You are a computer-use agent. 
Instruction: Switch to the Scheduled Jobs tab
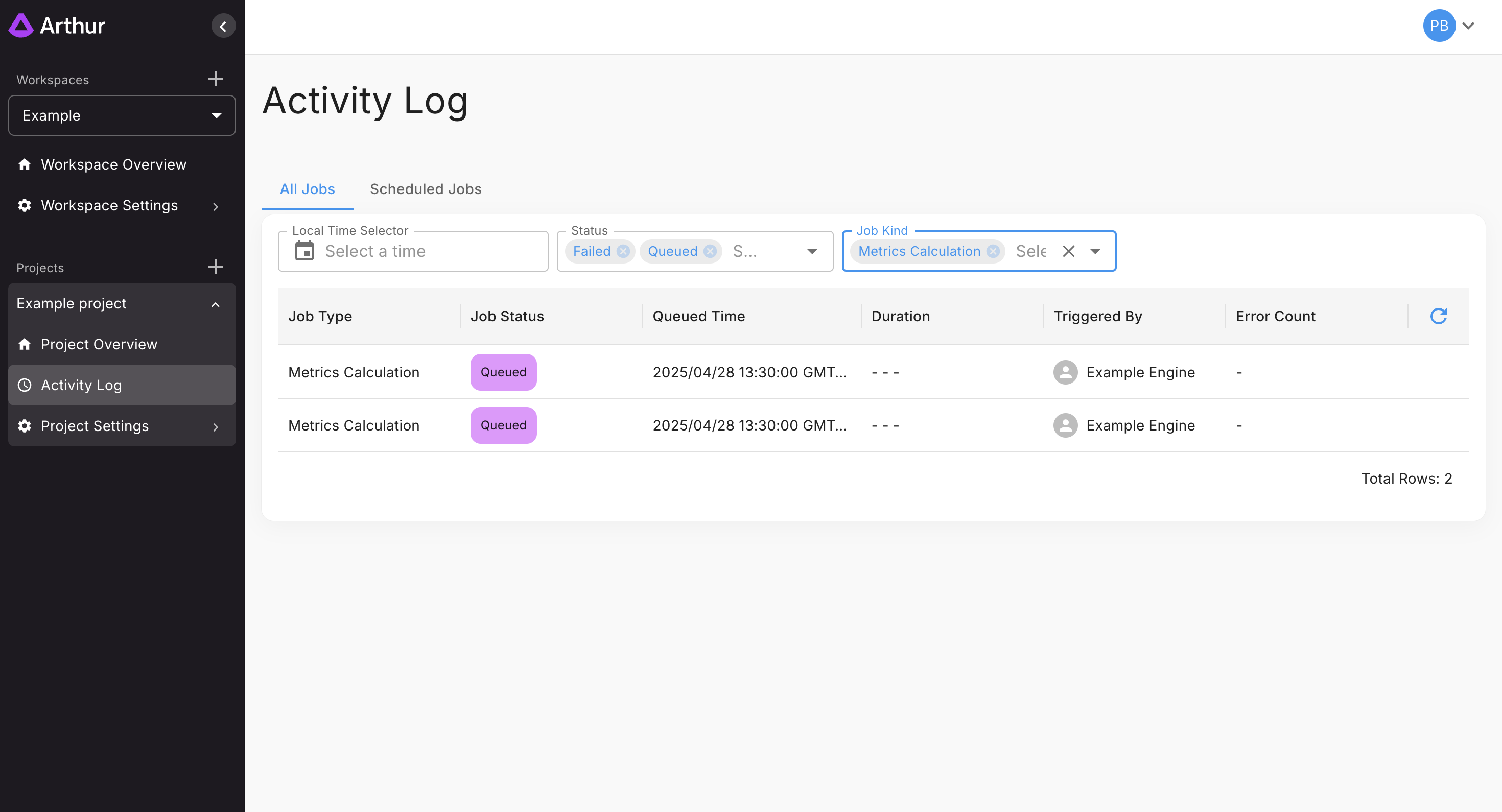click(425, 189)
